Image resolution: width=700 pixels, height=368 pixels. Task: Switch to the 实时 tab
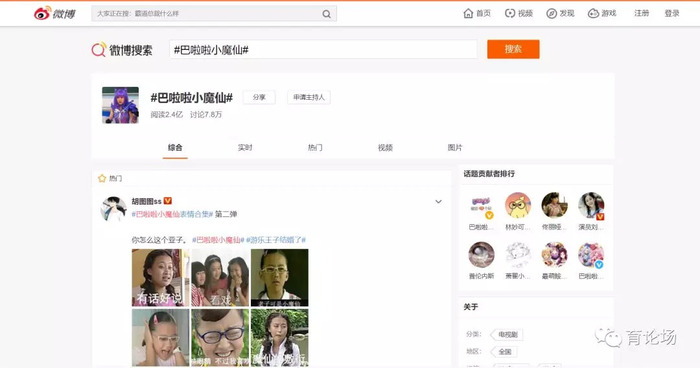click(x=245, y=147)
